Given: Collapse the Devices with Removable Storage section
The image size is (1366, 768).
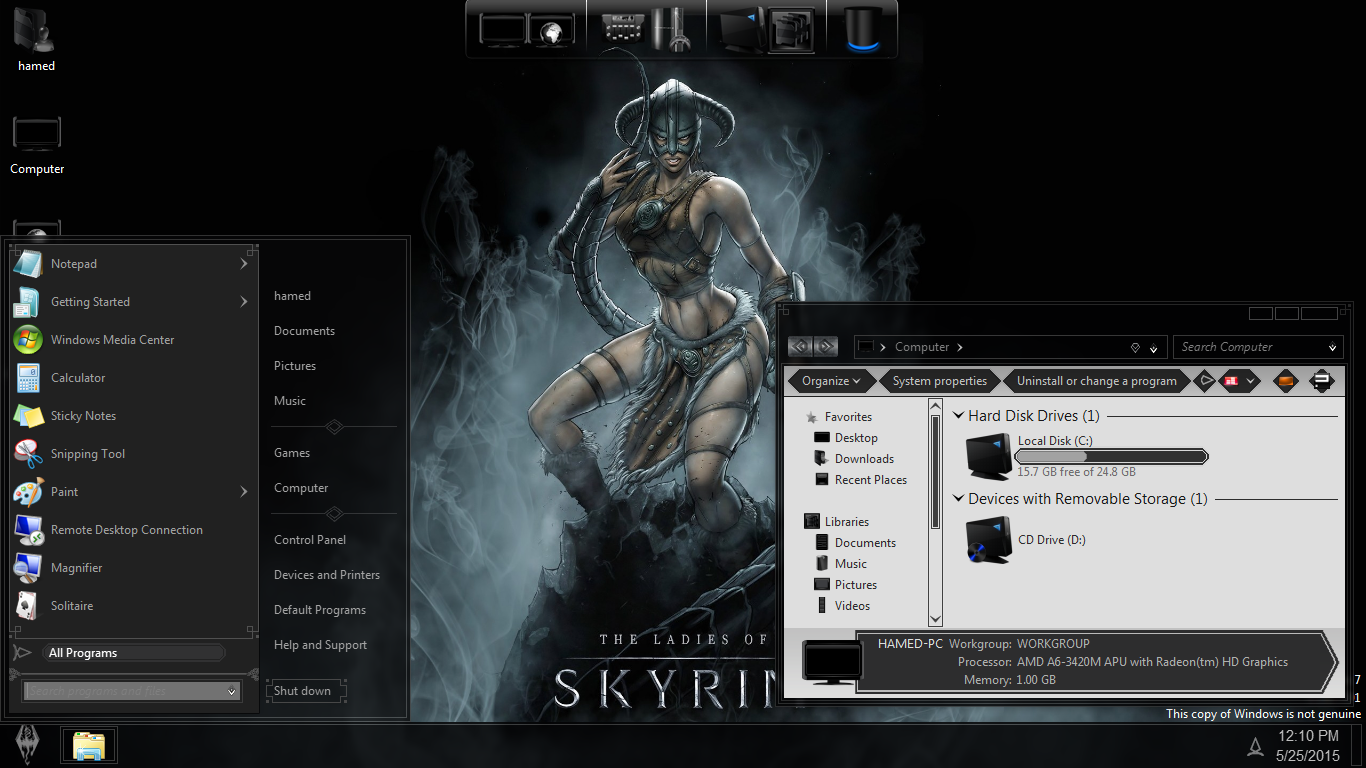Looking at the screenshot, I should click(958, 498).
